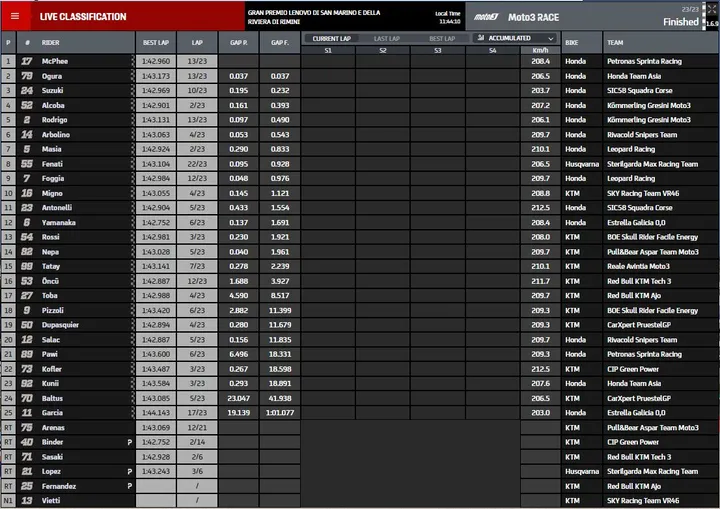
Task: Click Antonelli's top speed 212.5
Action: click(x=540, y=208)
